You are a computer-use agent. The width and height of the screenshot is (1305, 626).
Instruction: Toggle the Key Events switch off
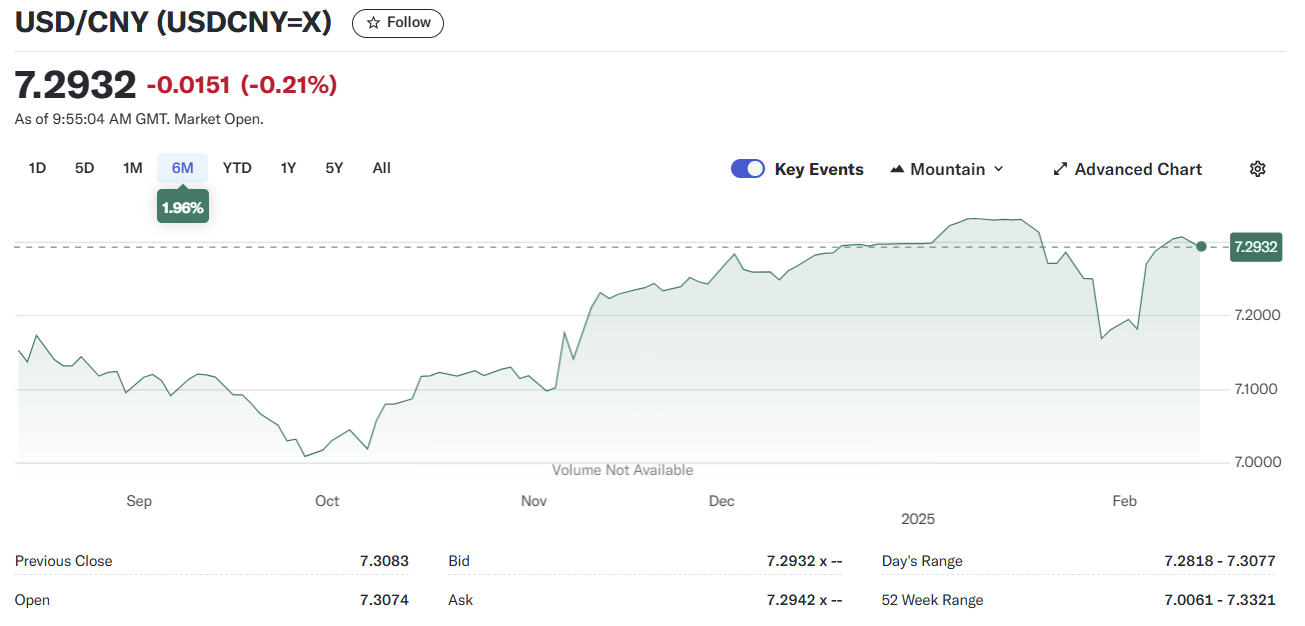pos(748,169)
